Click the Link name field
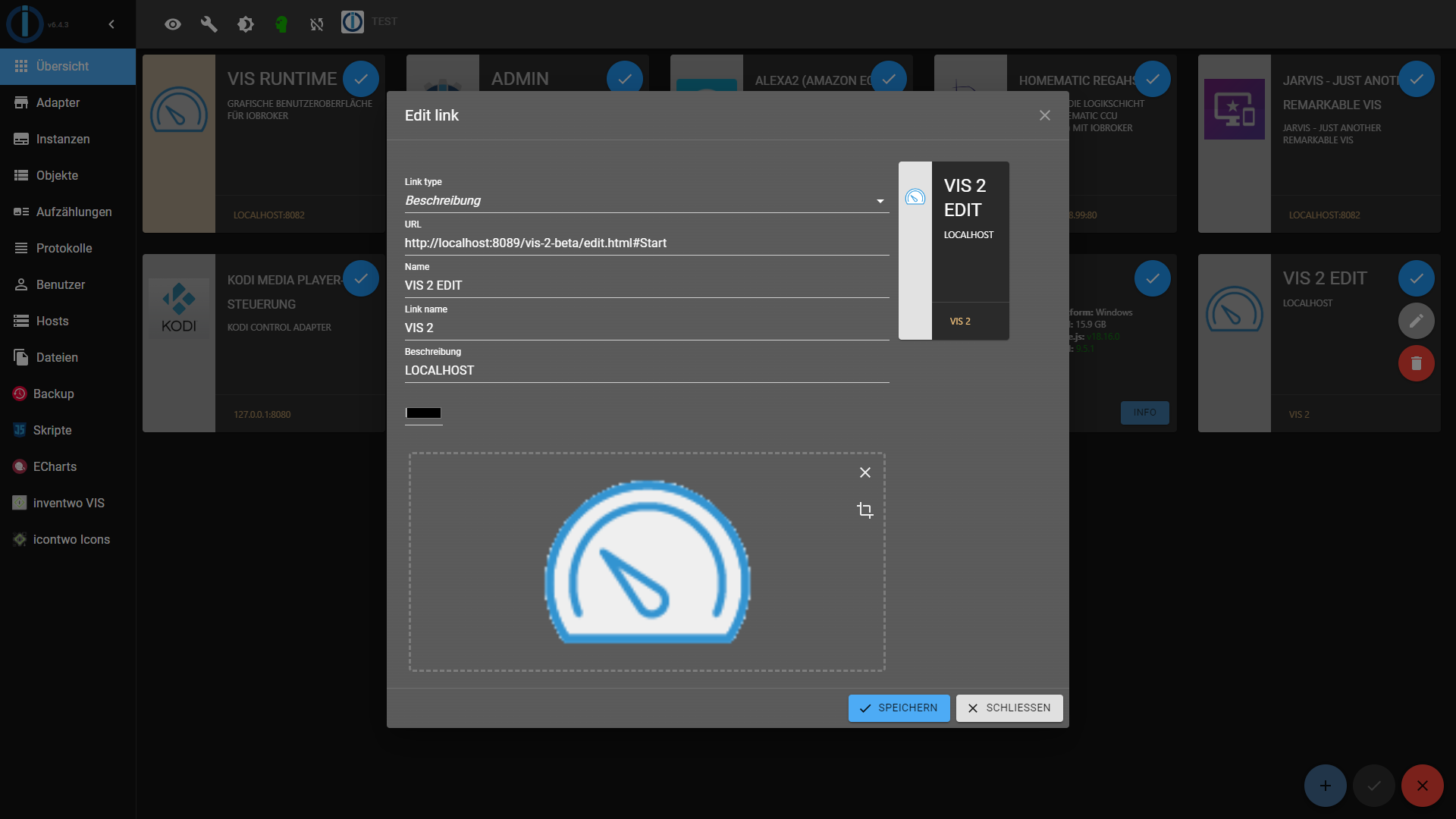This screenshot has height=819, width=1456. (x=647, y=328)
